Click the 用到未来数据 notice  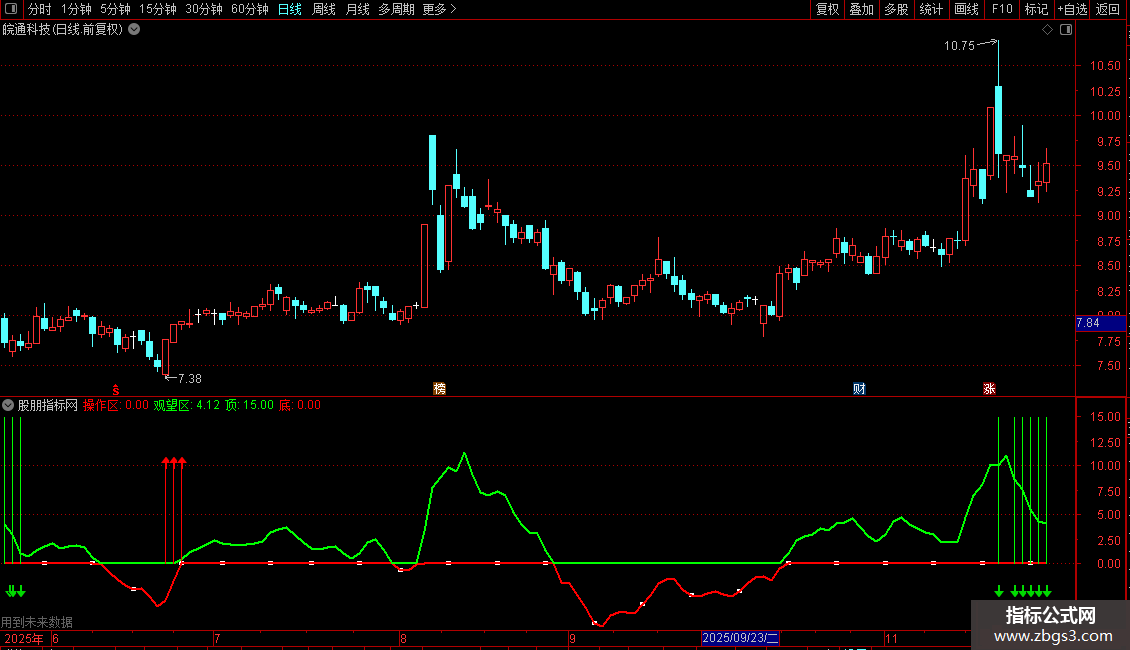(x=37, y=622)
